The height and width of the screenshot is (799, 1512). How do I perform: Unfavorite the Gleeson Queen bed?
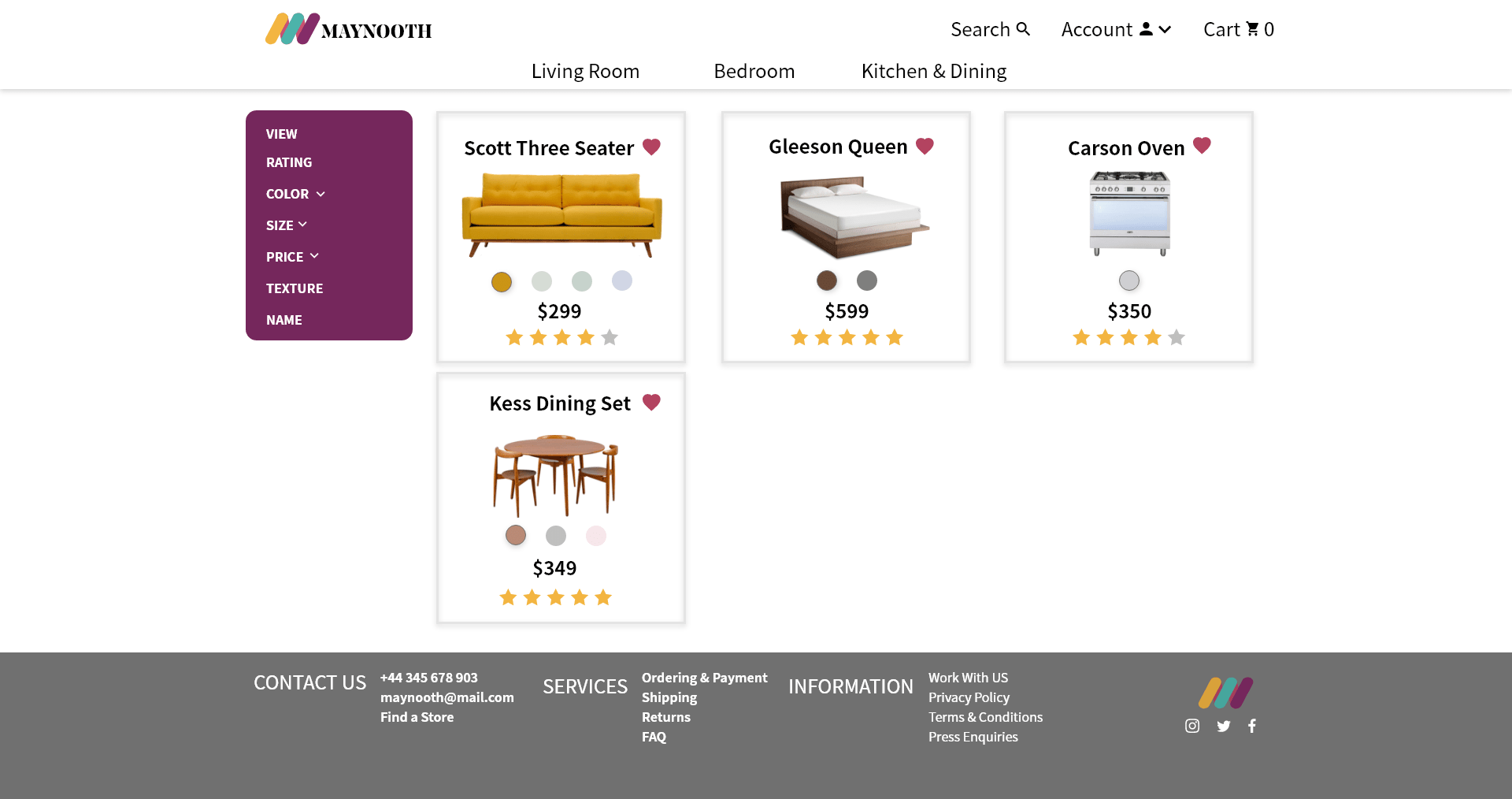click(925, 146)
